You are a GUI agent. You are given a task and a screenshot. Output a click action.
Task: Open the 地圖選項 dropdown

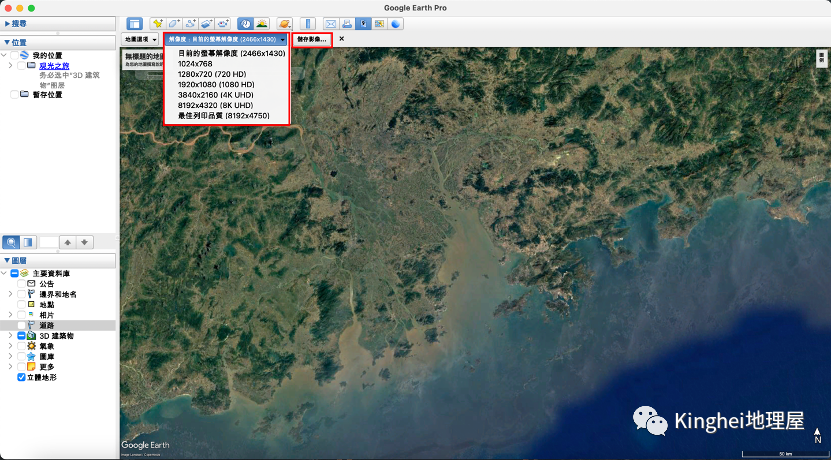pos(141,39)
